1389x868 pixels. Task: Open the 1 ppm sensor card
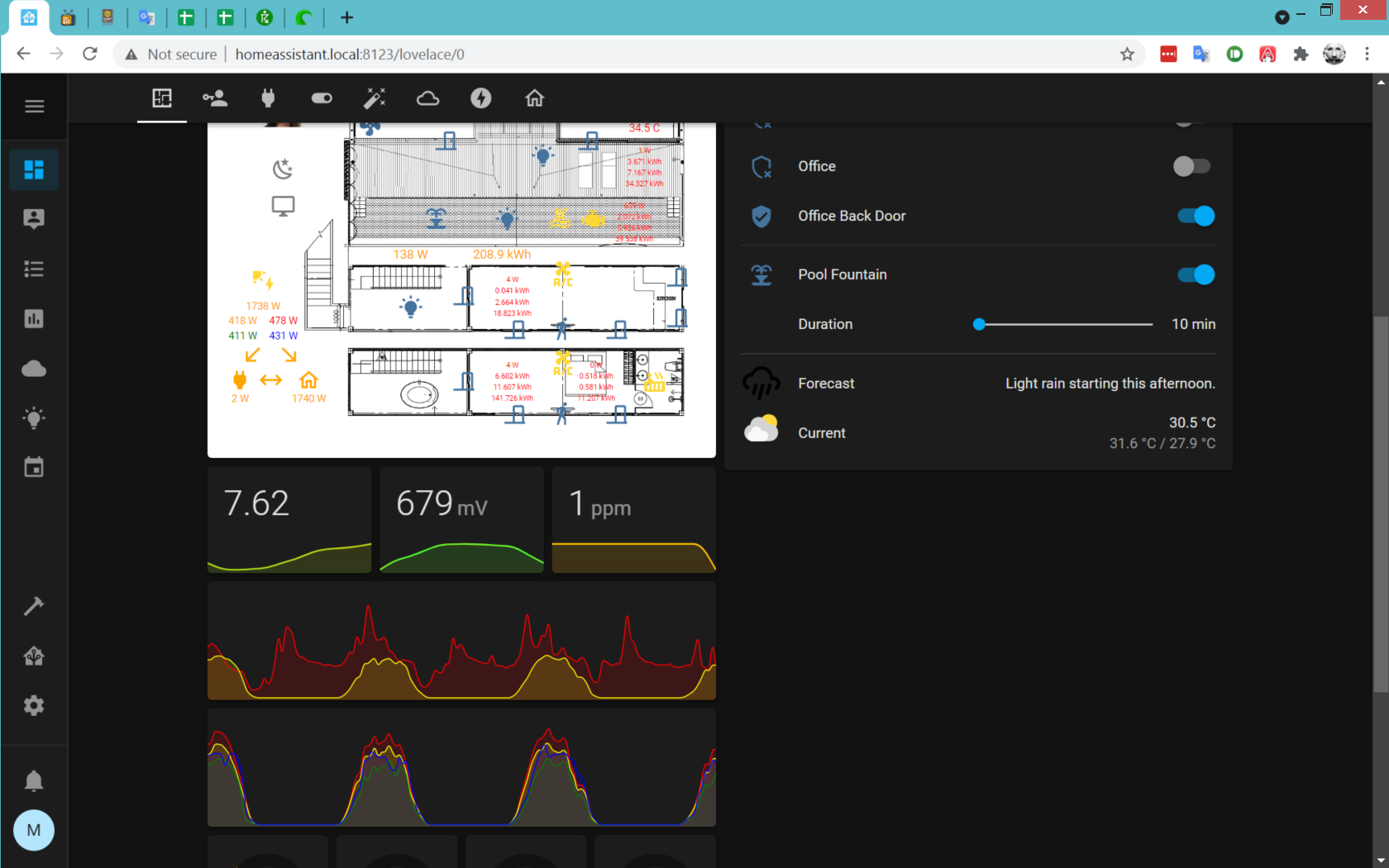tap(633, 520)
